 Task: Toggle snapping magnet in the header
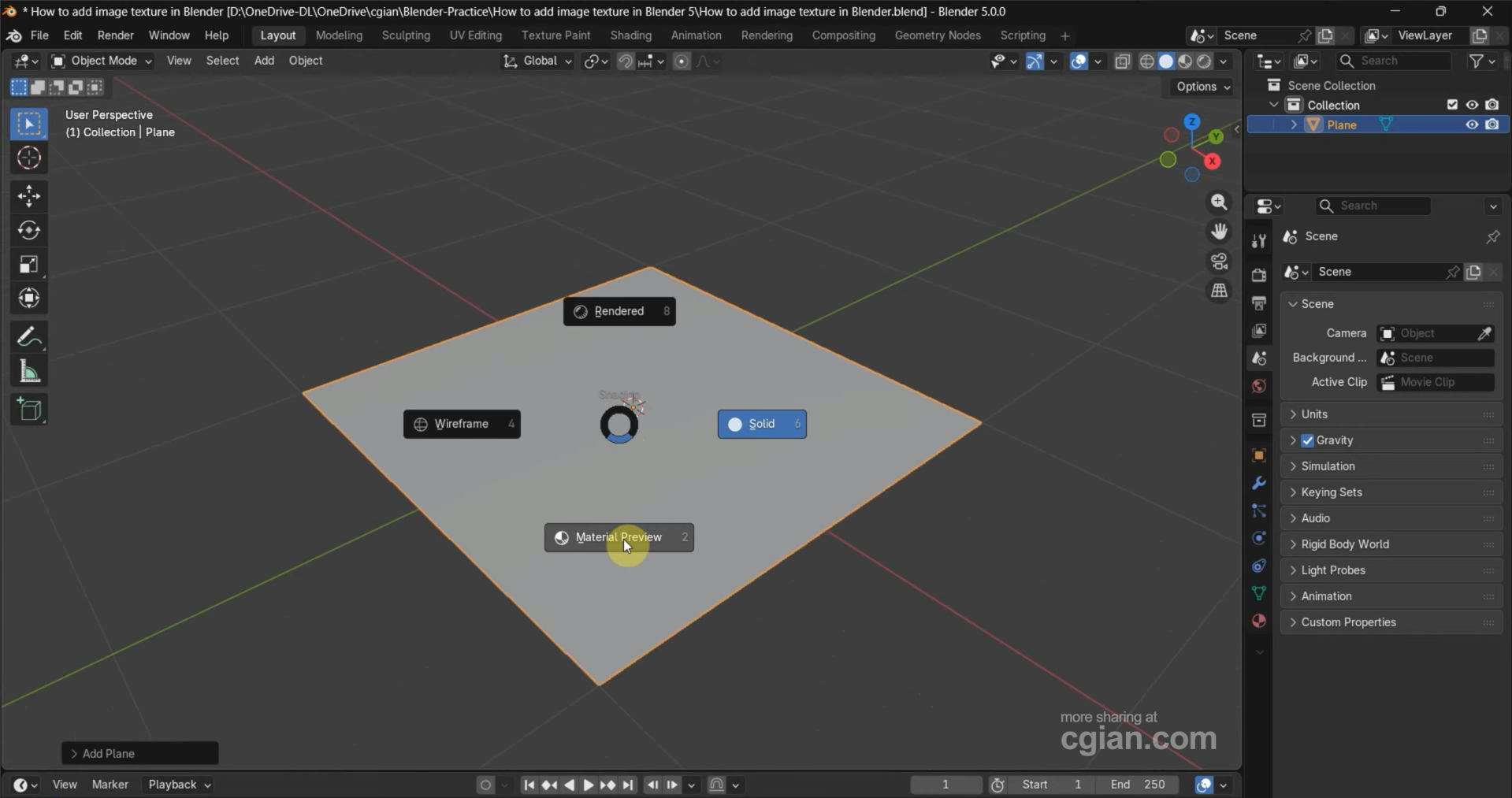tap(625, 61)
